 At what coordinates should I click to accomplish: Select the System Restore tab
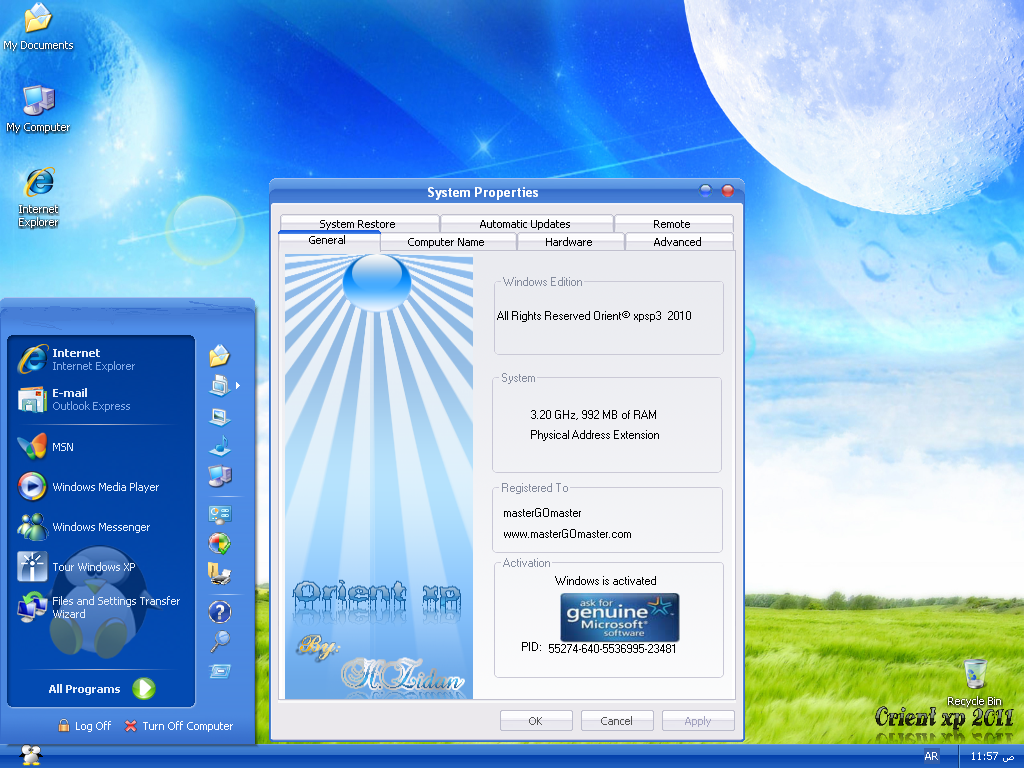357,223
